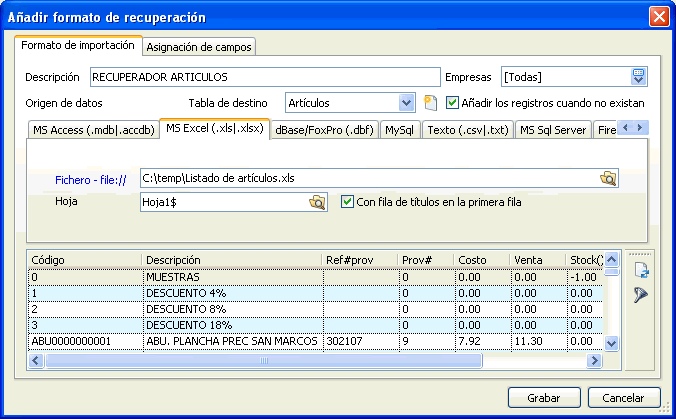Select the DESCUENTO 18% cell
Image resolution: width=676 pixels, height=419 pixels.
point(233,325)
